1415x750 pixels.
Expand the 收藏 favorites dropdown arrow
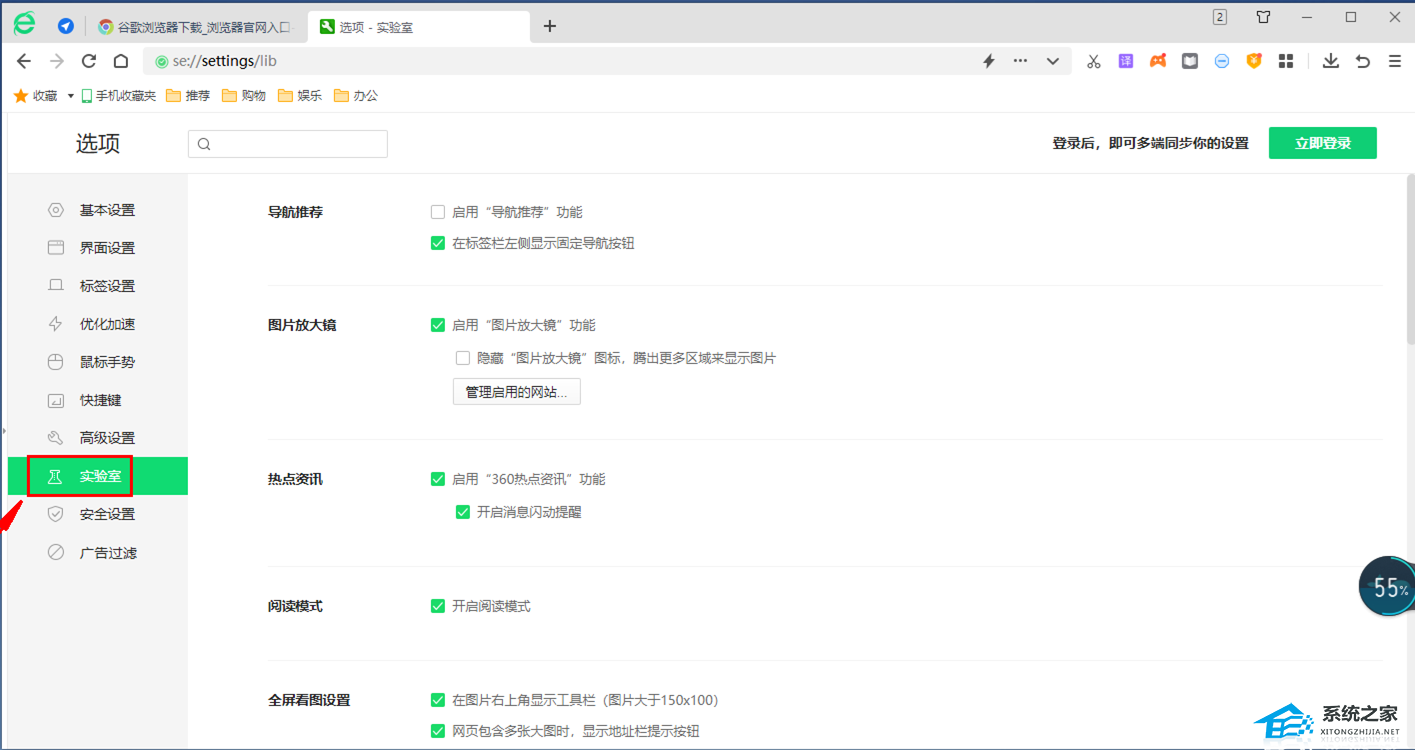[71, 96]
